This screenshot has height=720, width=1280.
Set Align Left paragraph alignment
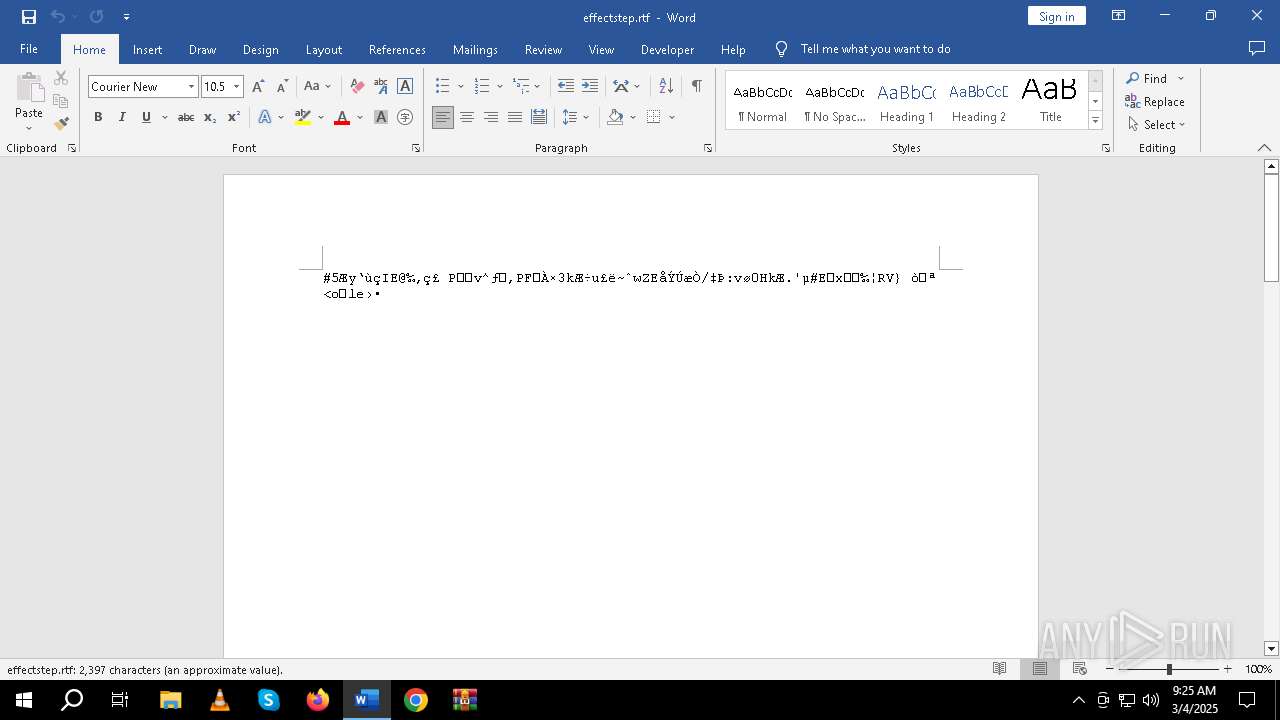point(443,117)
